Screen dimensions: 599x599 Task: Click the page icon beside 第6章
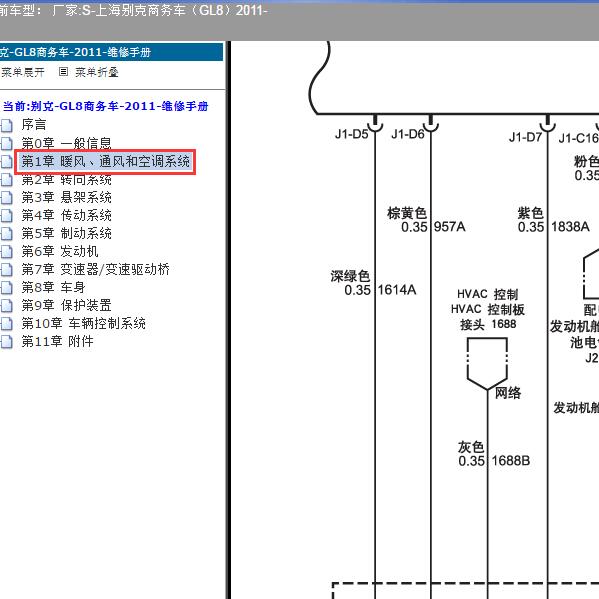pyautogui.click(x=6, y=251)
